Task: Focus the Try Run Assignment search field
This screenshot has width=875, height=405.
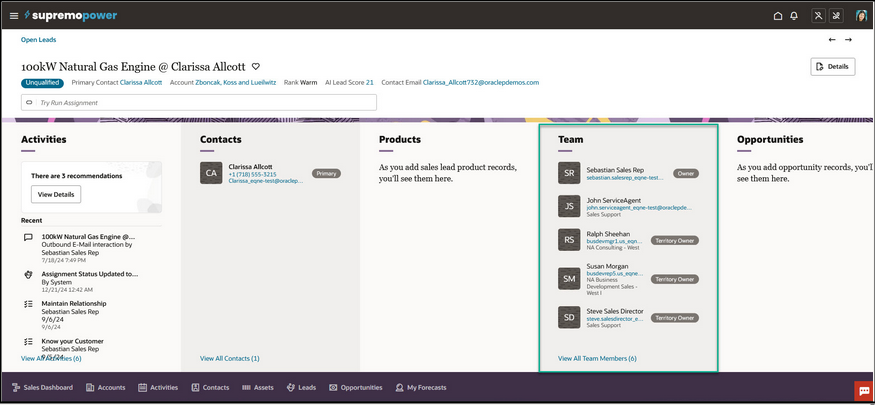Action: tap(199, 103)
